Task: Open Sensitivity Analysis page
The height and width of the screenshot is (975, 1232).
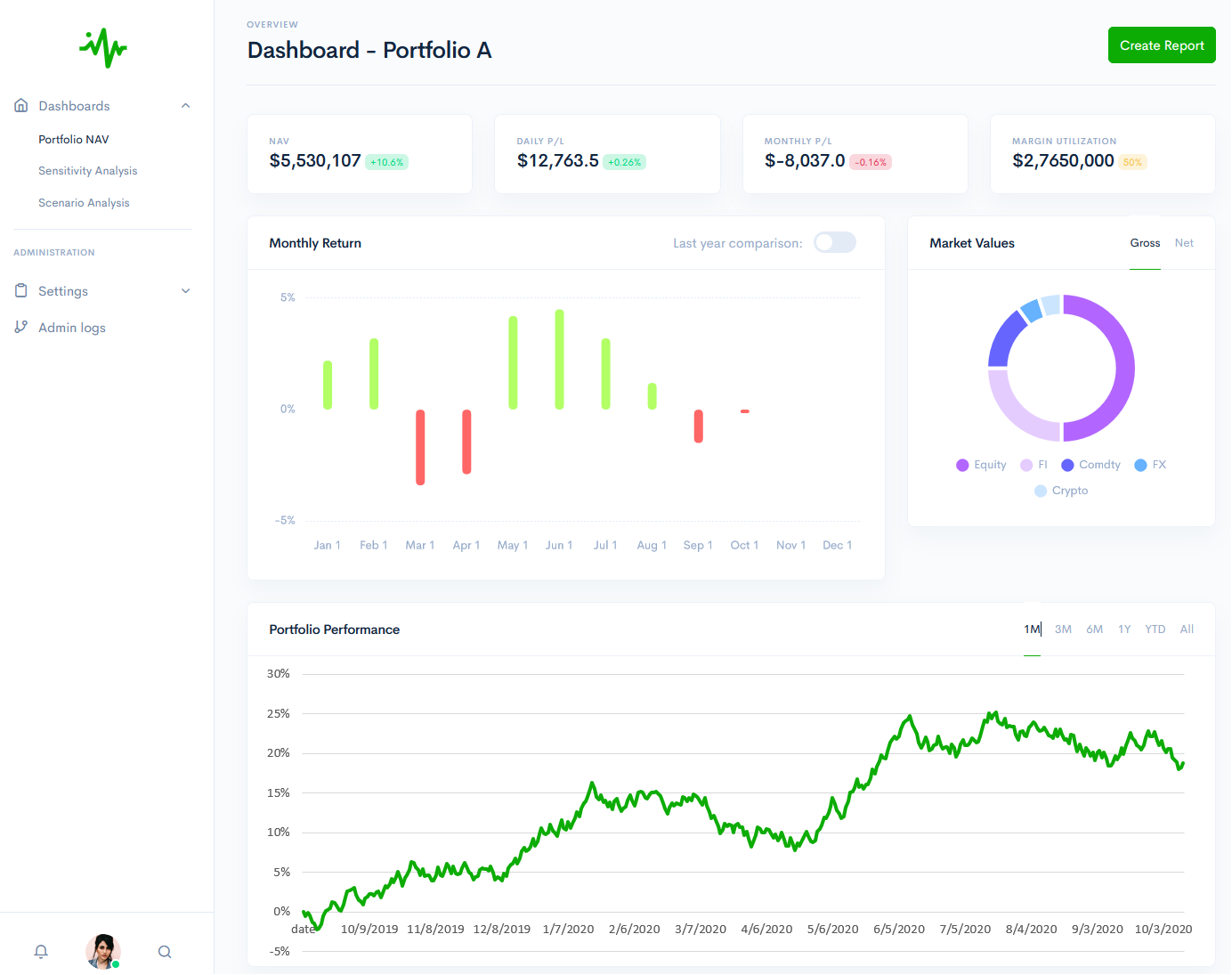Action: tap(88, 171)
